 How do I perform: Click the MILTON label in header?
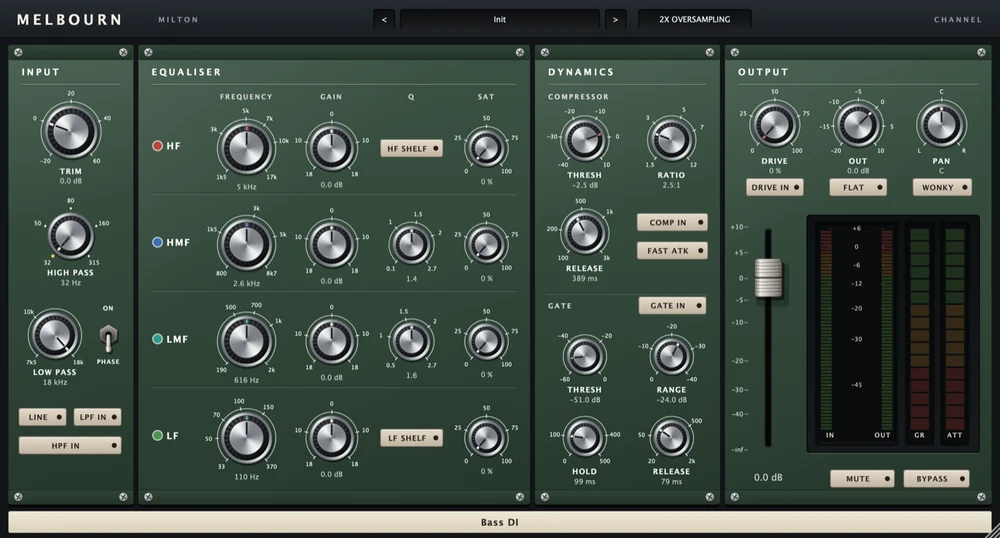[178, 20]
